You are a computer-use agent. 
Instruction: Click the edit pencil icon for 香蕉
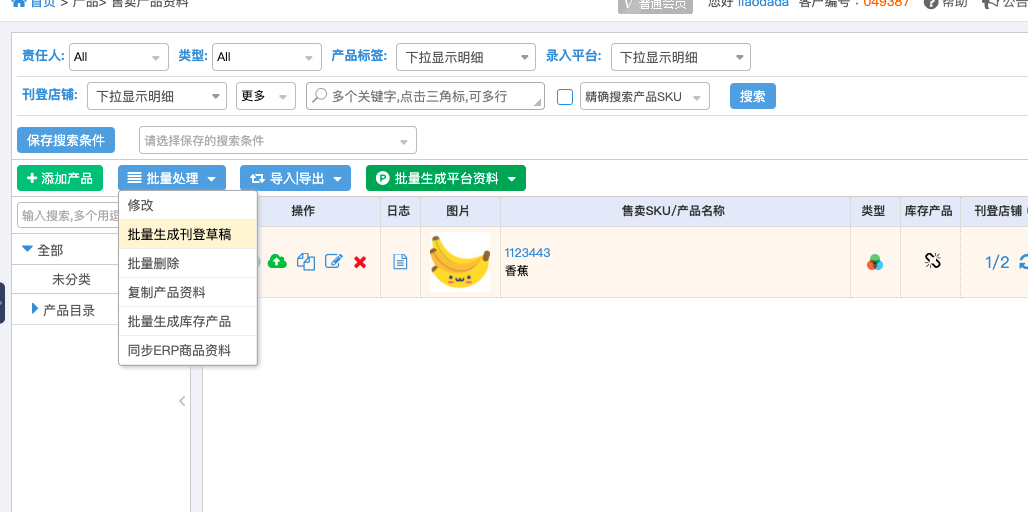coord(334,262)
